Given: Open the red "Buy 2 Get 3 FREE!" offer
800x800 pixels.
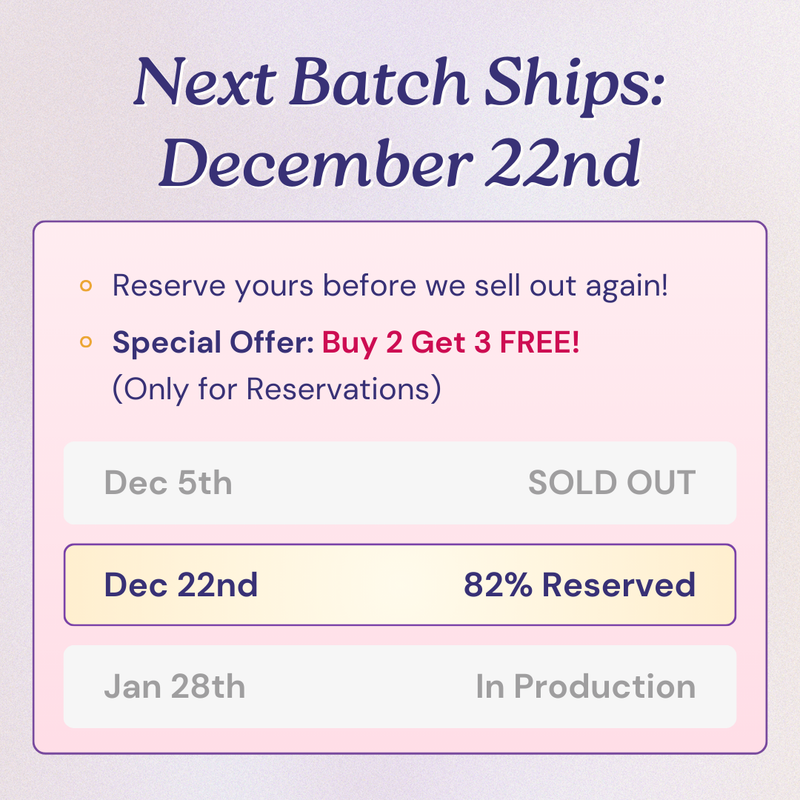Looking at the screenshot, I should [x=451, y=343].
